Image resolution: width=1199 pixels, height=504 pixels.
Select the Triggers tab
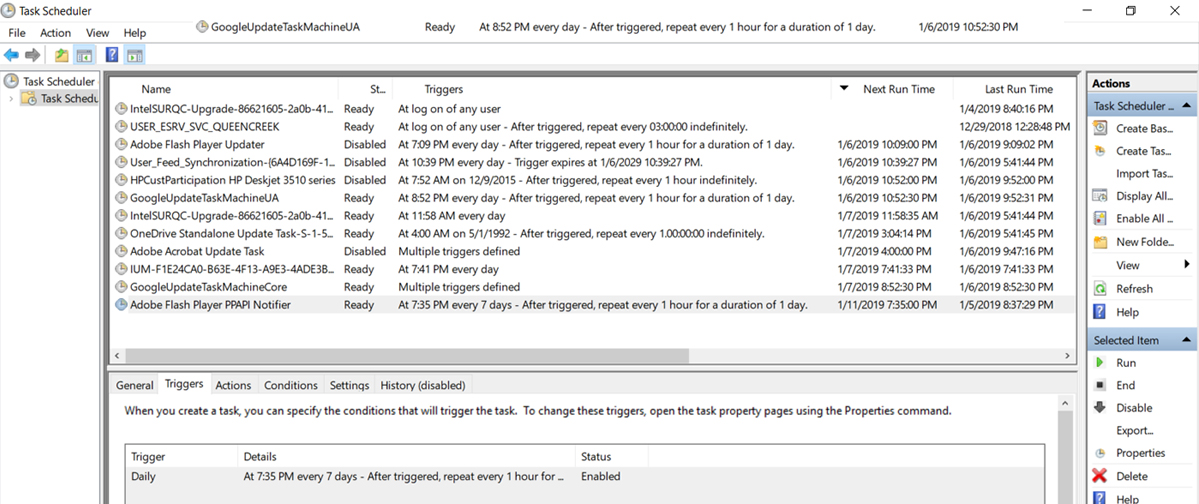point(184,384)
